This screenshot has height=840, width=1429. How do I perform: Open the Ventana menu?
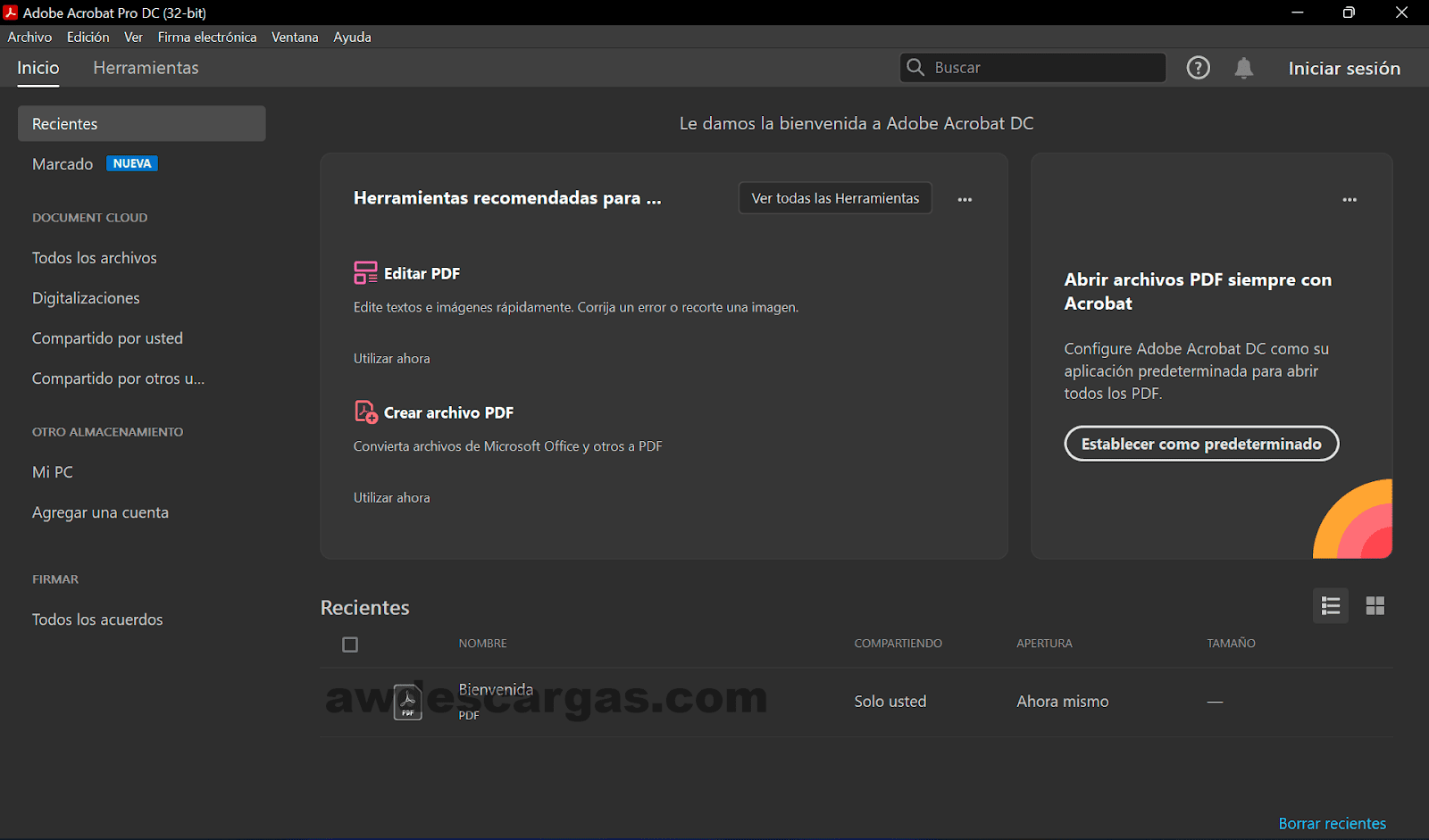[x=295, y=37]
